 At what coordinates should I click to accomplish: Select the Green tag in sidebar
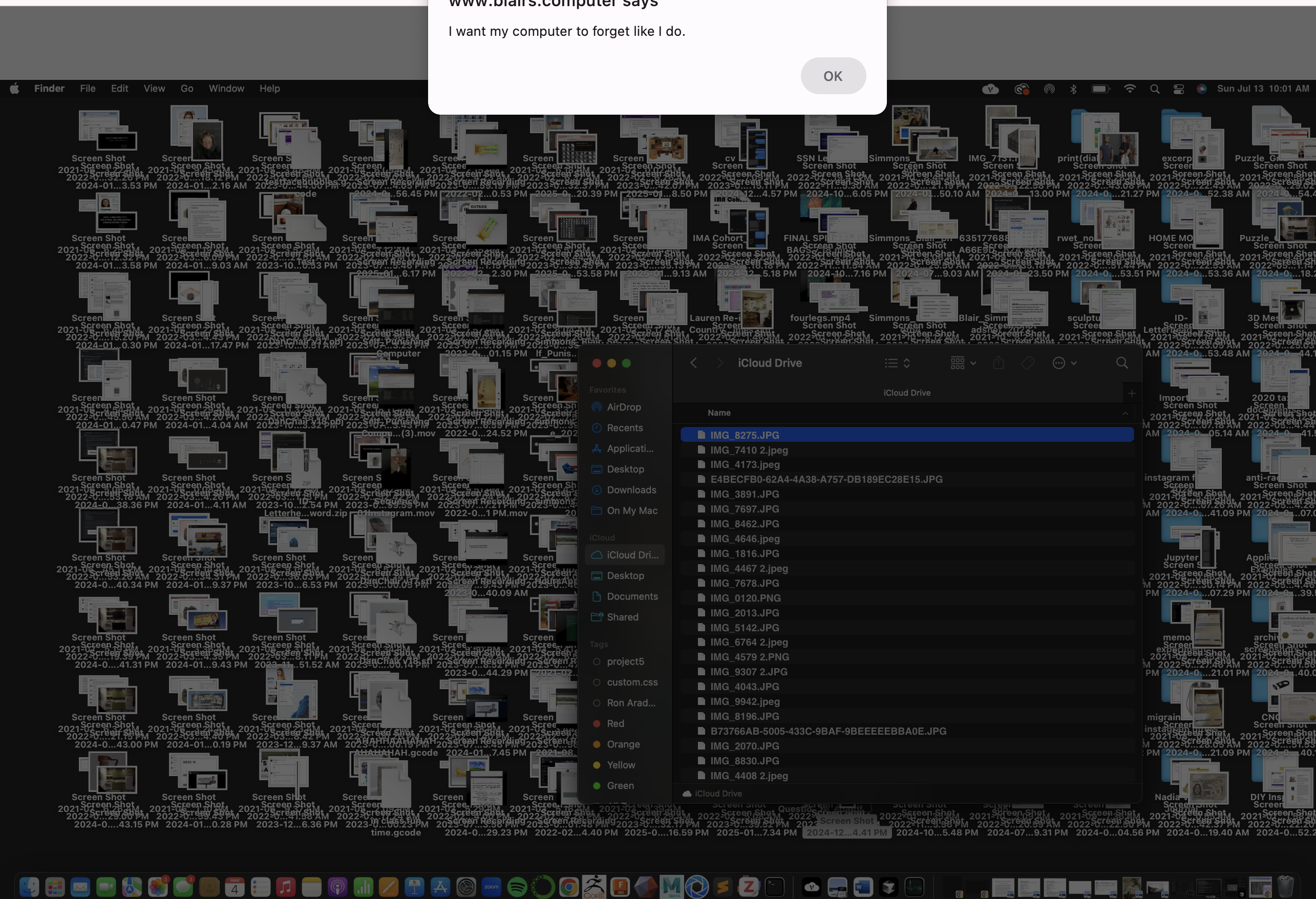click(x=620, y=786)
